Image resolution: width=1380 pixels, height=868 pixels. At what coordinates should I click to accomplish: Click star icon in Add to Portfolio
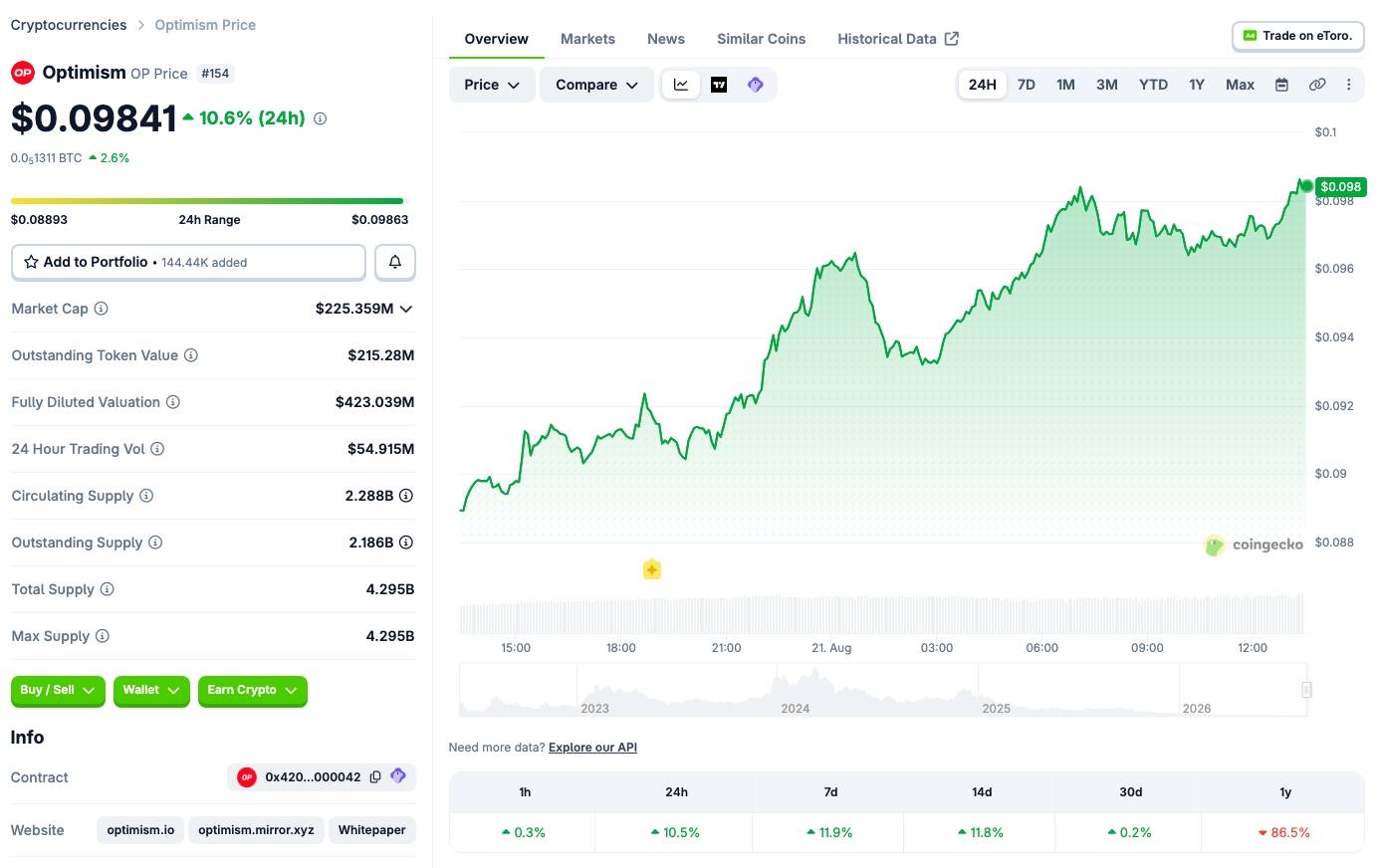pyautogui.click(x=31, y=262)
